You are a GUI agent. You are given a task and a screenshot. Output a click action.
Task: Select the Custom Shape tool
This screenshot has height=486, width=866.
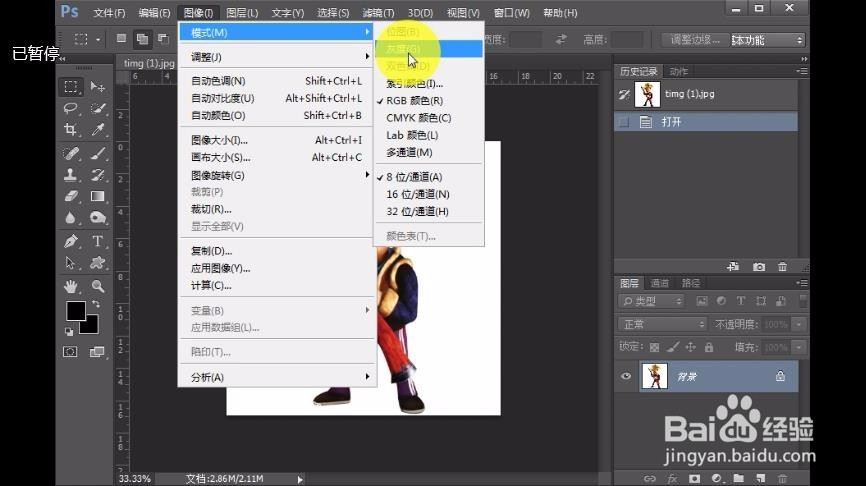tap(98, 263)
